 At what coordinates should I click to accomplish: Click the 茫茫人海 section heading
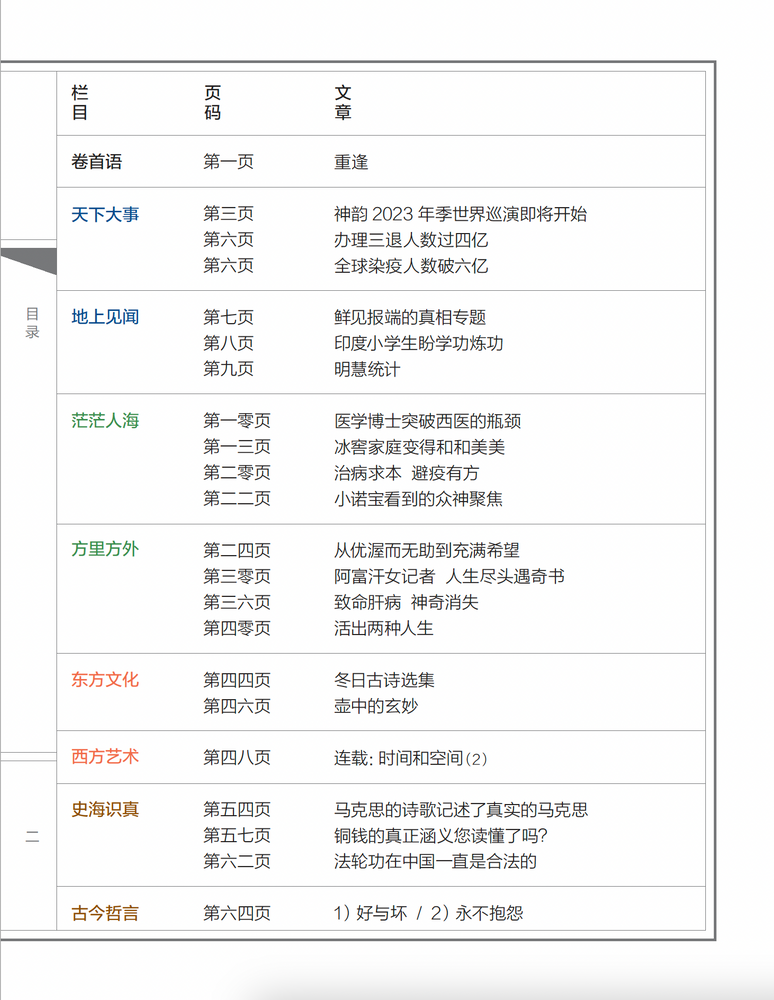[105, 420]
